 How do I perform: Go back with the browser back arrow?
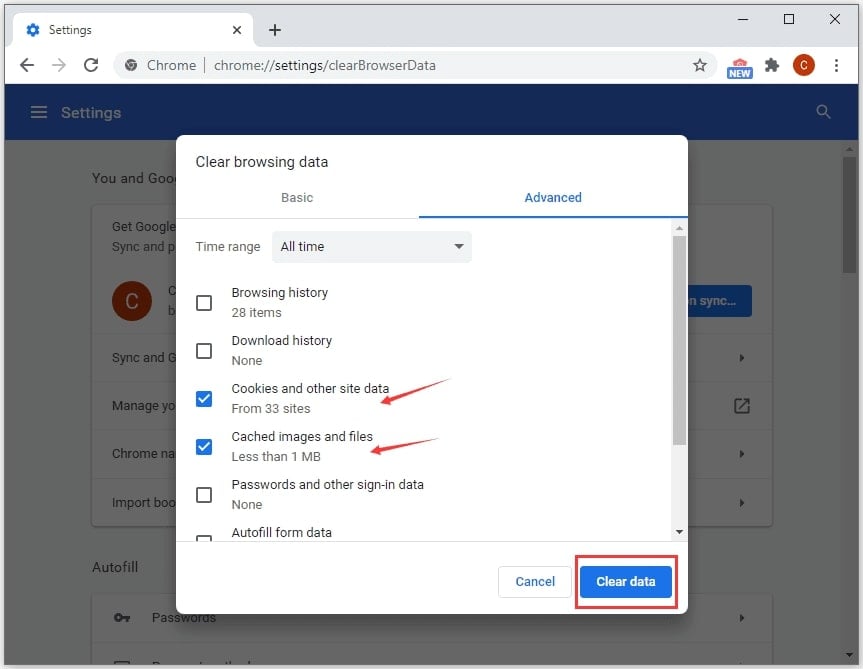(27, 65)
